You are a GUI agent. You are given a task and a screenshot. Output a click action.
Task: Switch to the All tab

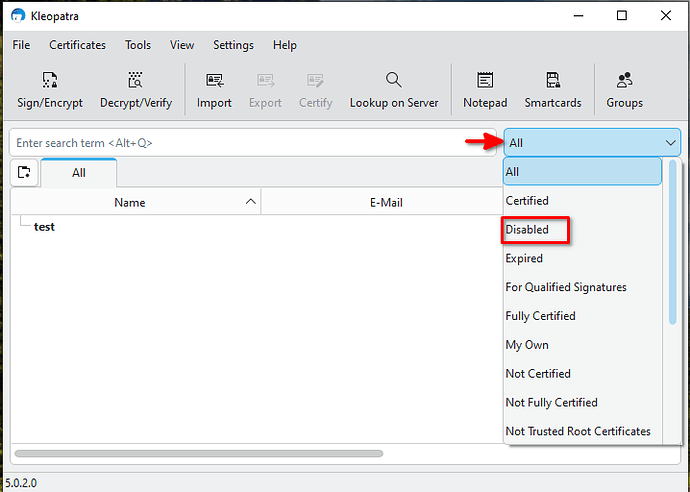tap(79, 173)
